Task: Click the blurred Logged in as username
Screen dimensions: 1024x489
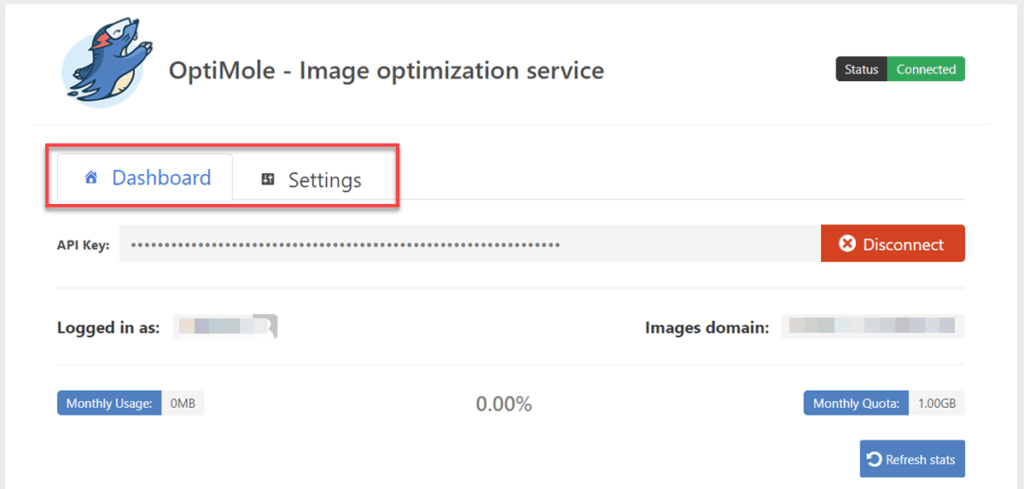Action: (225, 326)
